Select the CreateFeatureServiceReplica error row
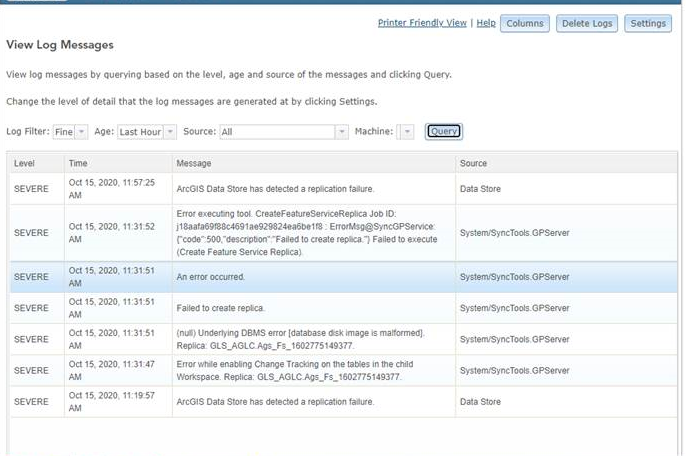 pyautogui.click(x=310, y=232)
